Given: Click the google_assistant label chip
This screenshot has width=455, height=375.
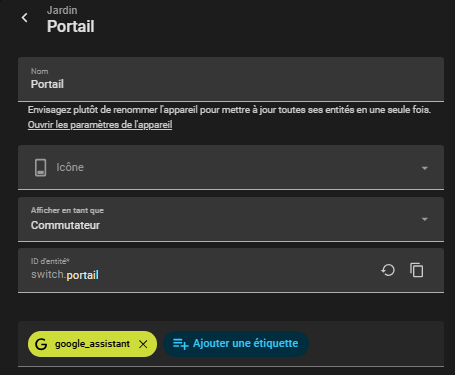Looking at the screenshot, I should 92,344.
